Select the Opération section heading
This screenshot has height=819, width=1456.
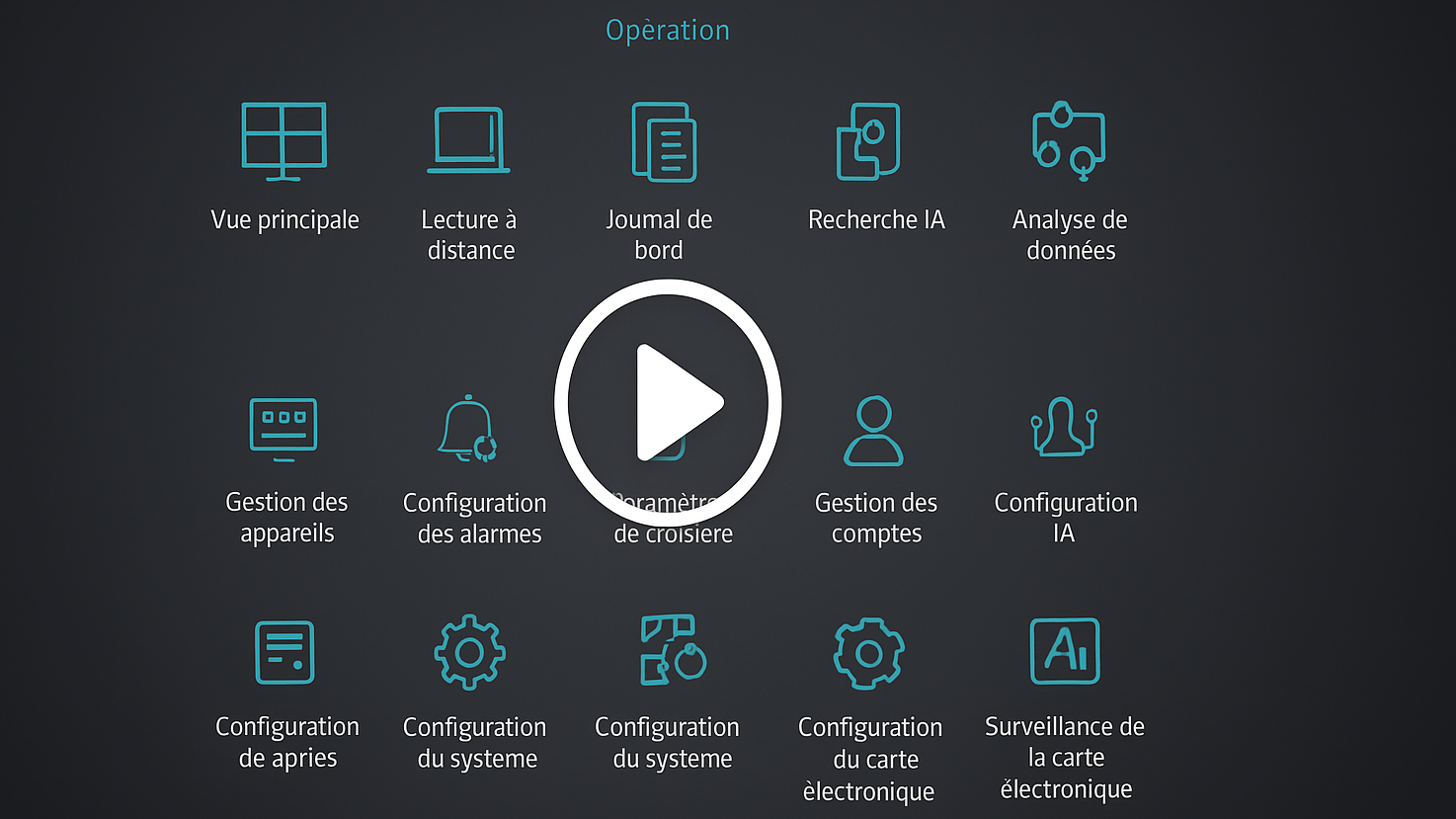(668, 31)
